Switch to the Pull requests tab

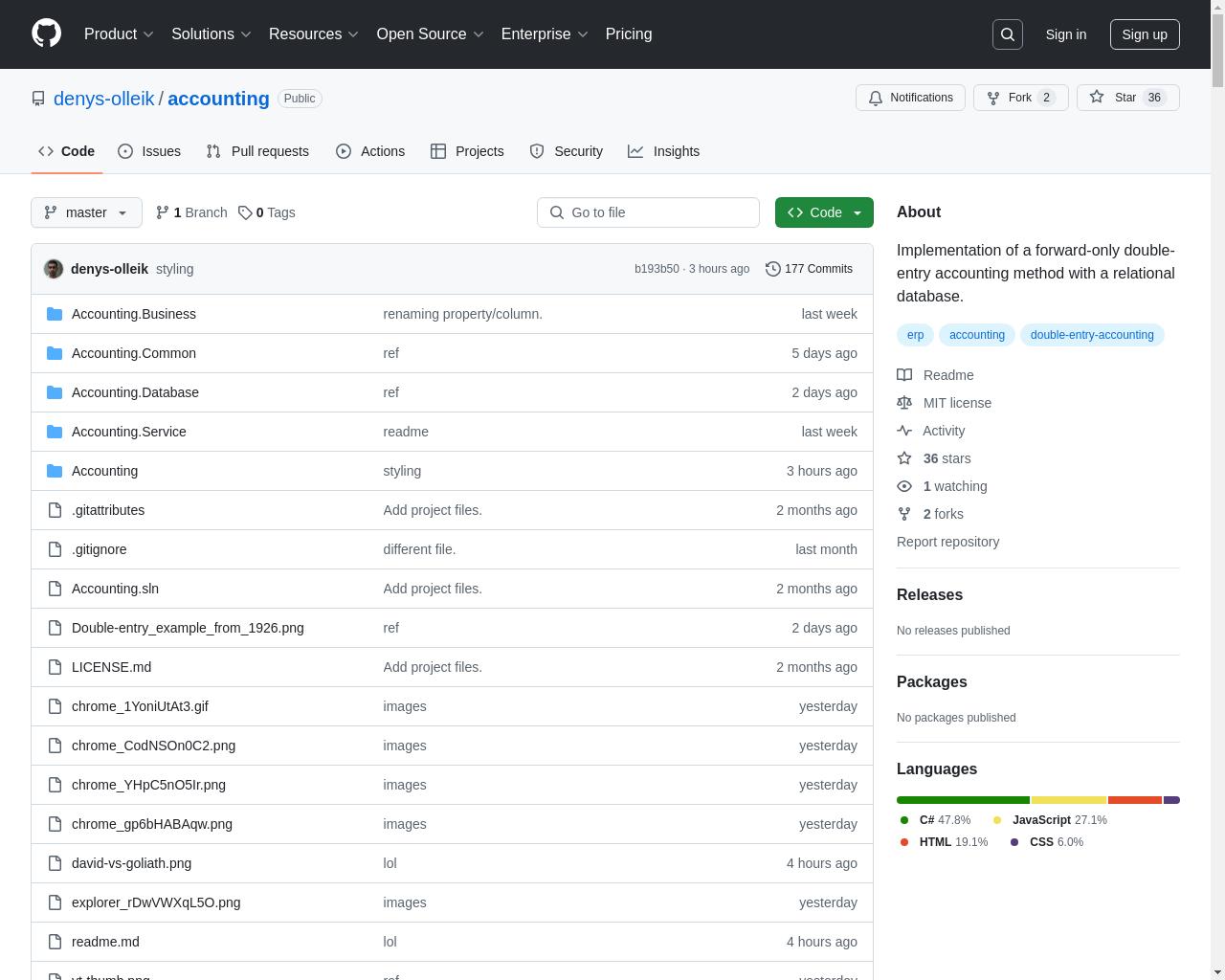point(257,151)
